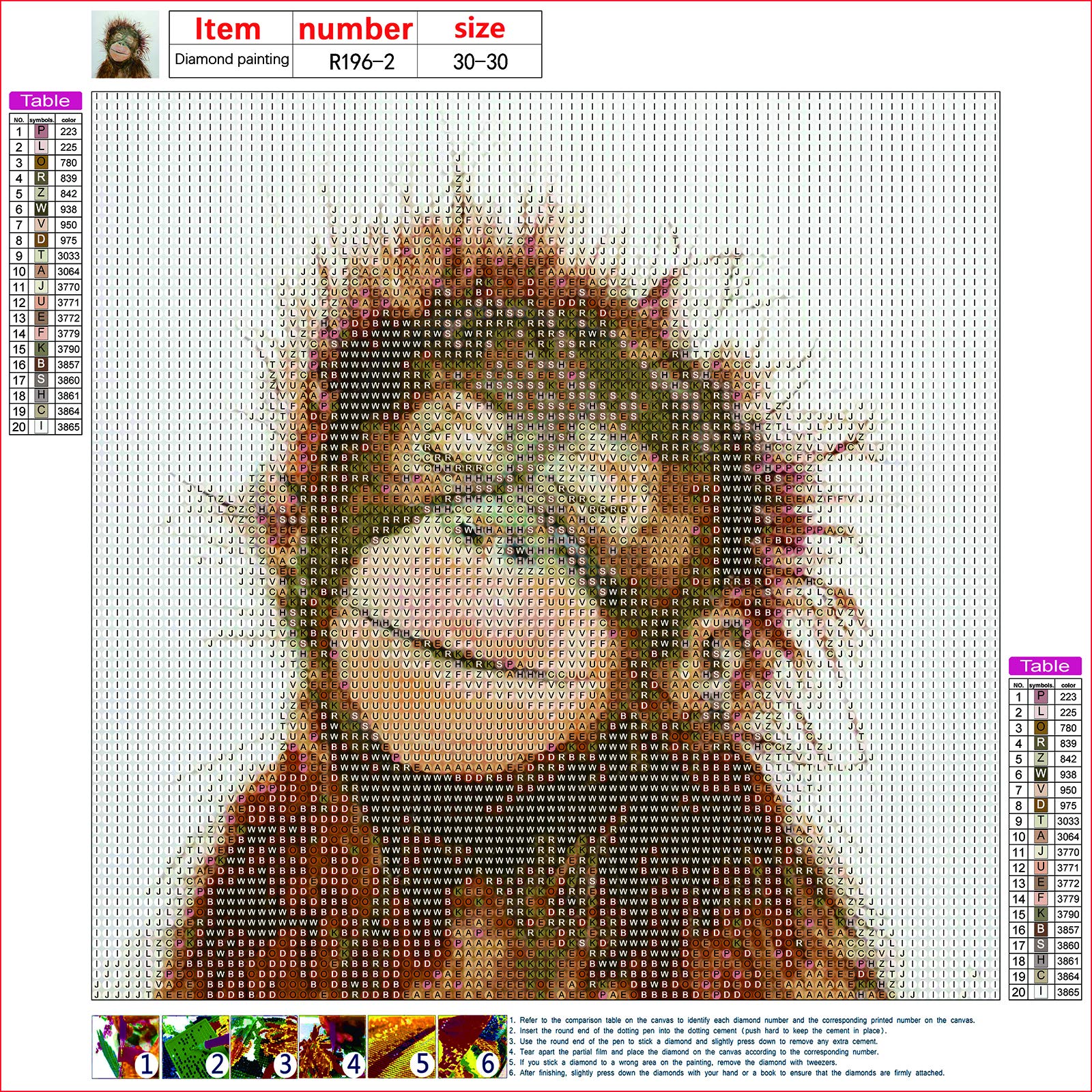Click color code 950 in right table

pyautogui.click(x=1068, y=790)
